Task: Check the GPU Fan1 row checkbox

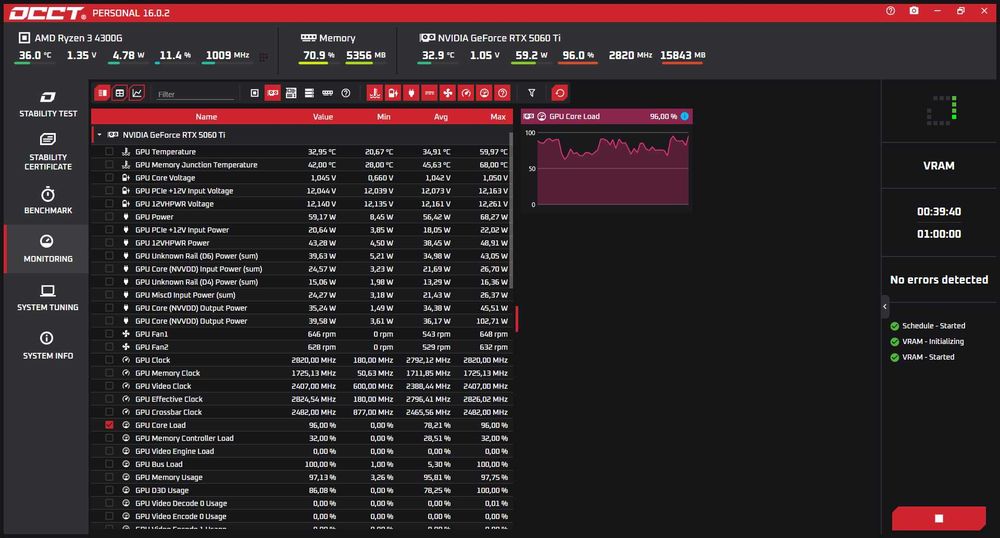Action: click(109, 333)
